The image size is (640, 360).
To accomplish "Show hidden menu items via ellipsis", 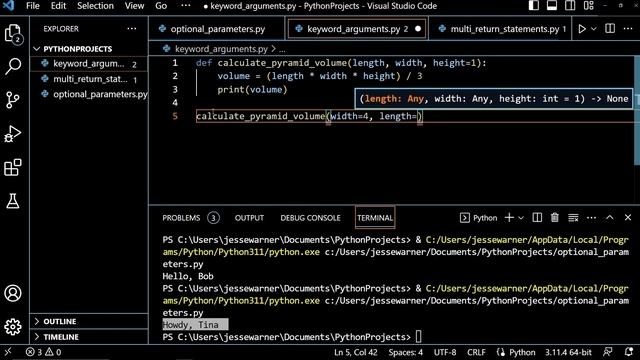I will tap(186, 6).
